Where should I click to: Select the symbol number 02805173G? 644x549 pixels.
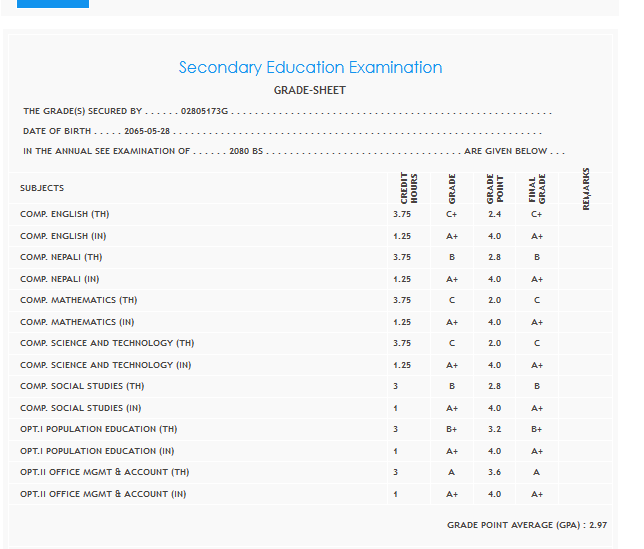pyautogui.click(x=205, y=111)
